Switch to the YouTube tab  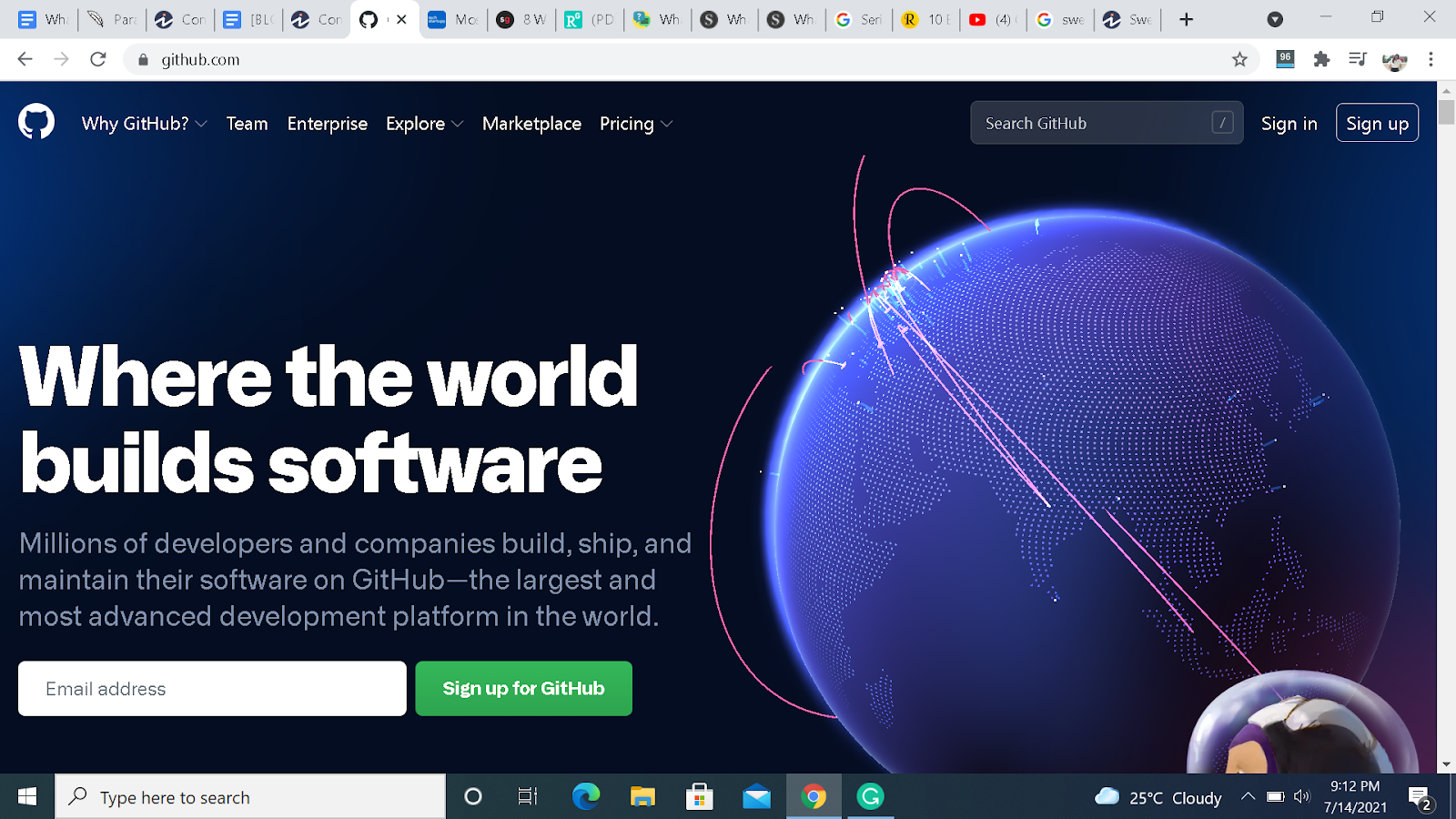993,19
